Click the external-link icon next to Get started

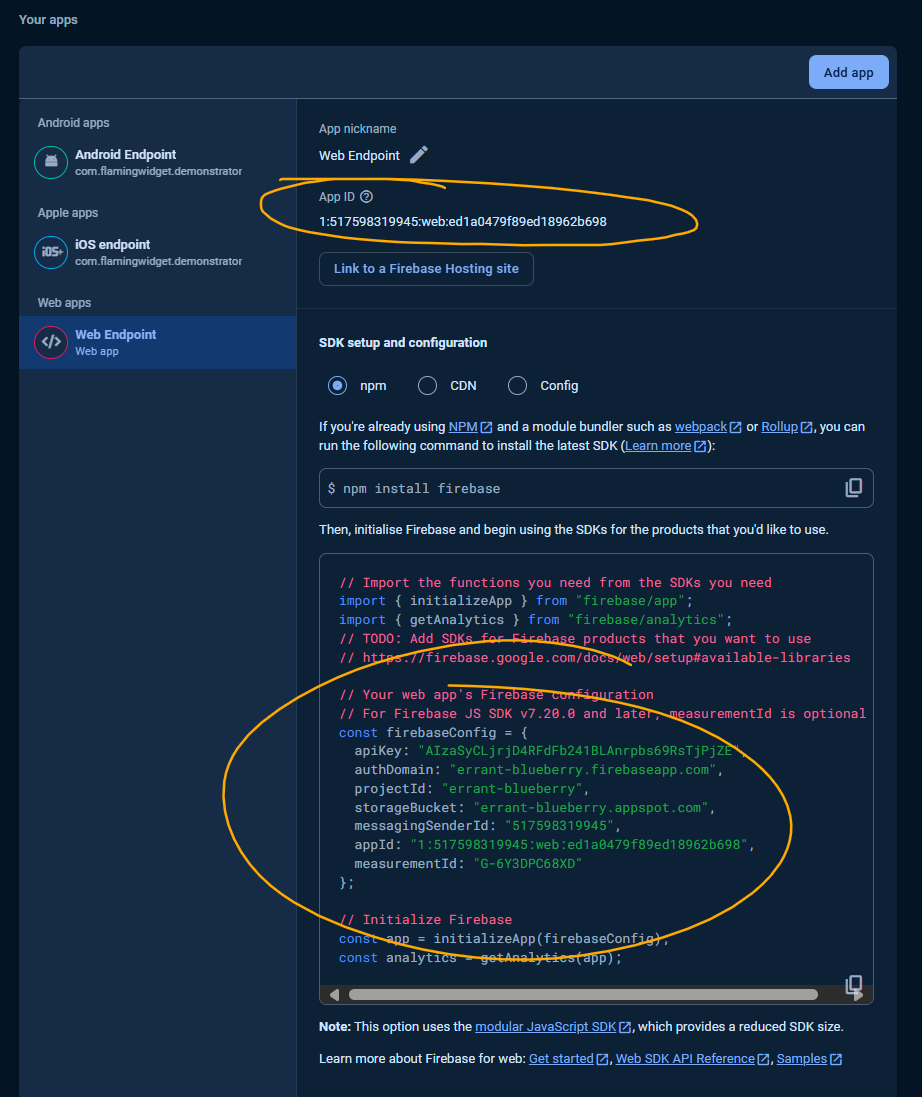tap(602, 1059)
